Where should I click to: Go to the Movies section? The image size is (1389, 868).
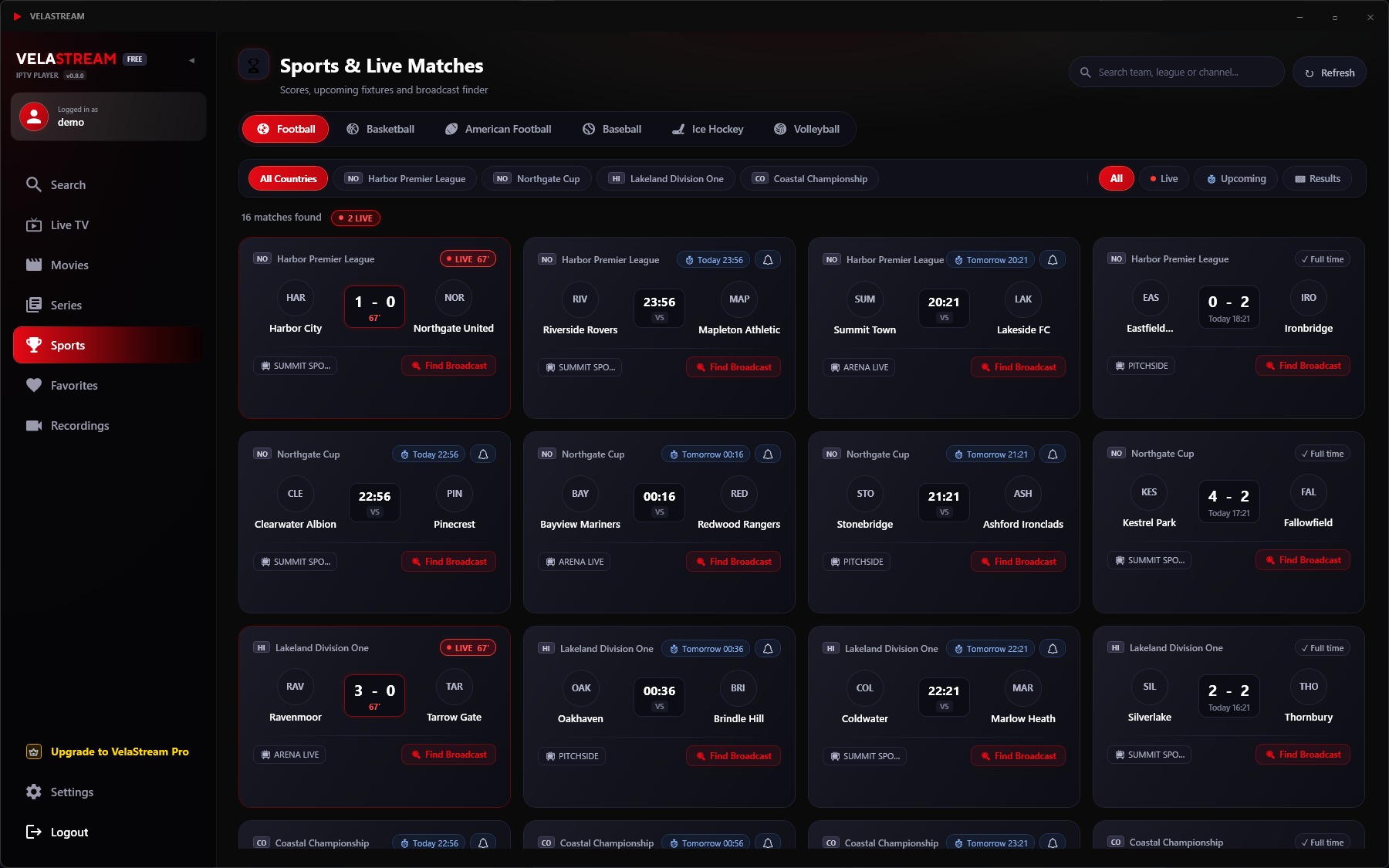click(x=108, y=265)
